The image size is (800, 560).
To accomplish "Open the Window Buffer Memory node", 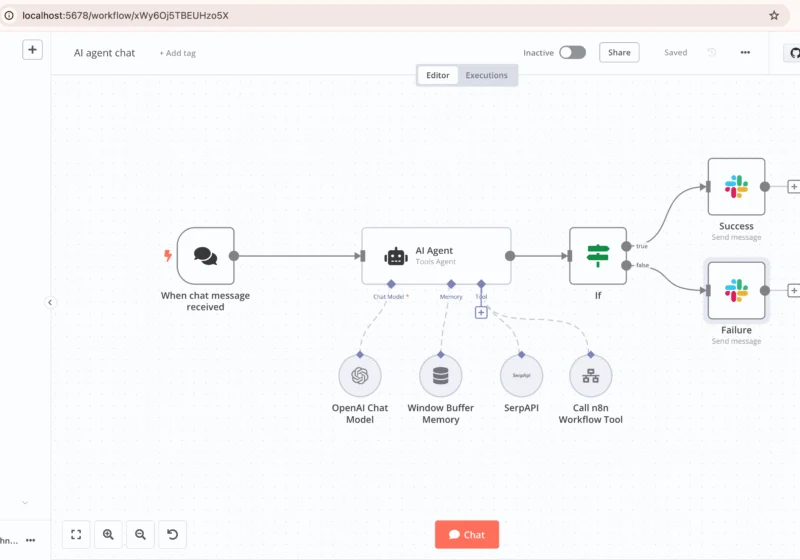I will coord(440,376).
